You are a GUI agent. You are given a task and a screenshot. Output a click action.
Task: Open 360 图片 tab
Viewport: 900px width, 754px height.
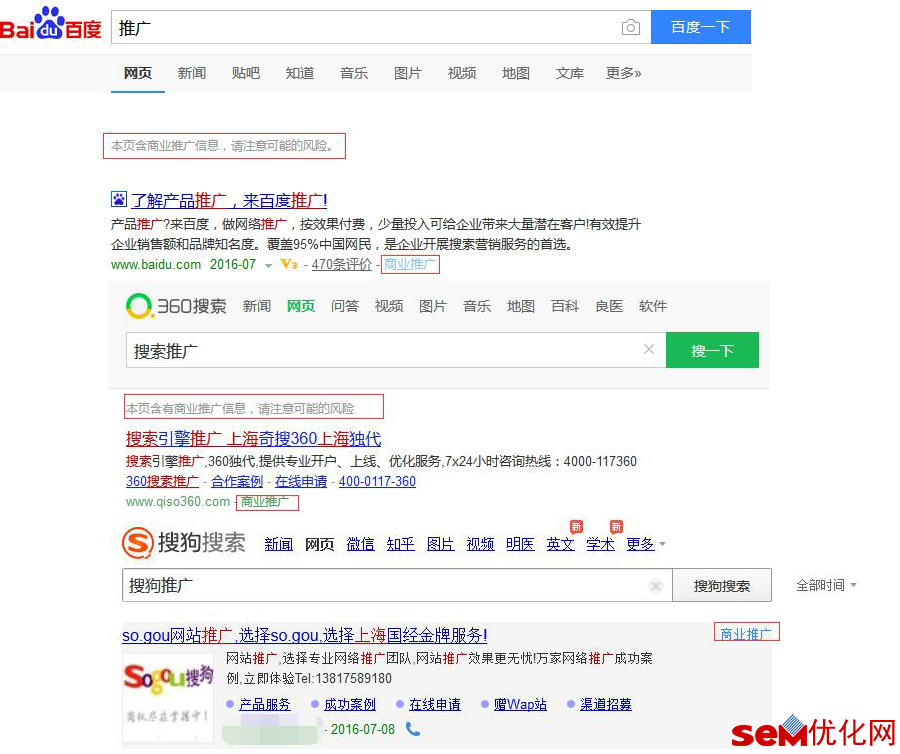tap(432, 306)
